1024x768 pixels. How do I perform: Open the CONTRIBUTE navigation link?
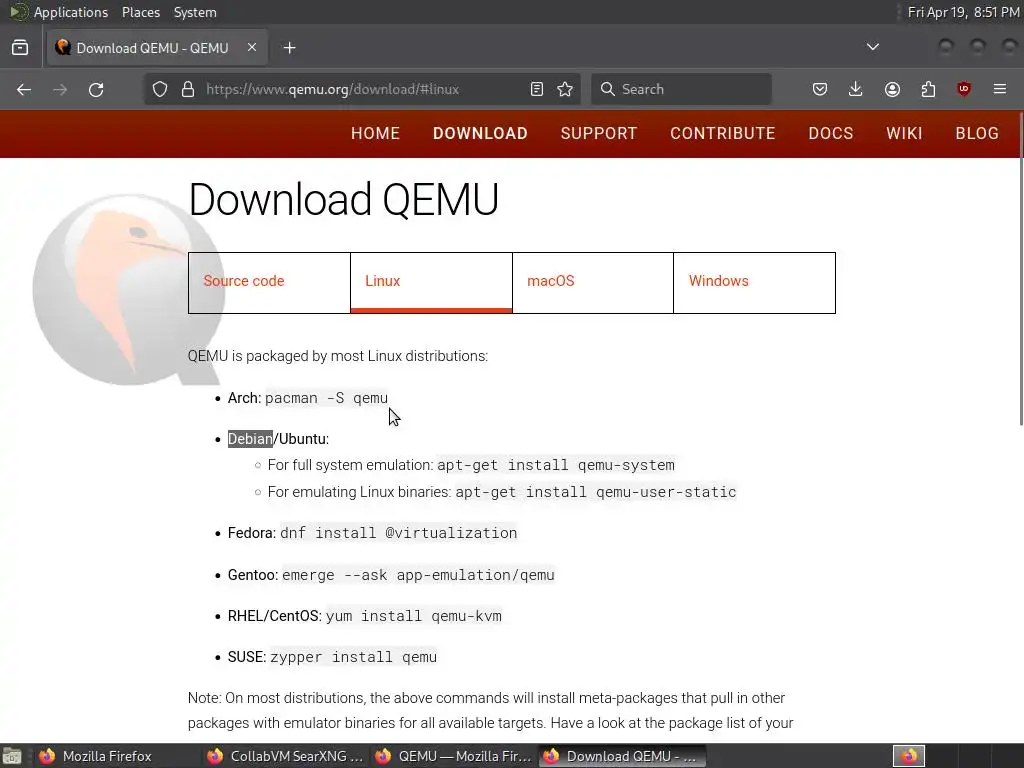pyautogui.click(x=723, y=133)
